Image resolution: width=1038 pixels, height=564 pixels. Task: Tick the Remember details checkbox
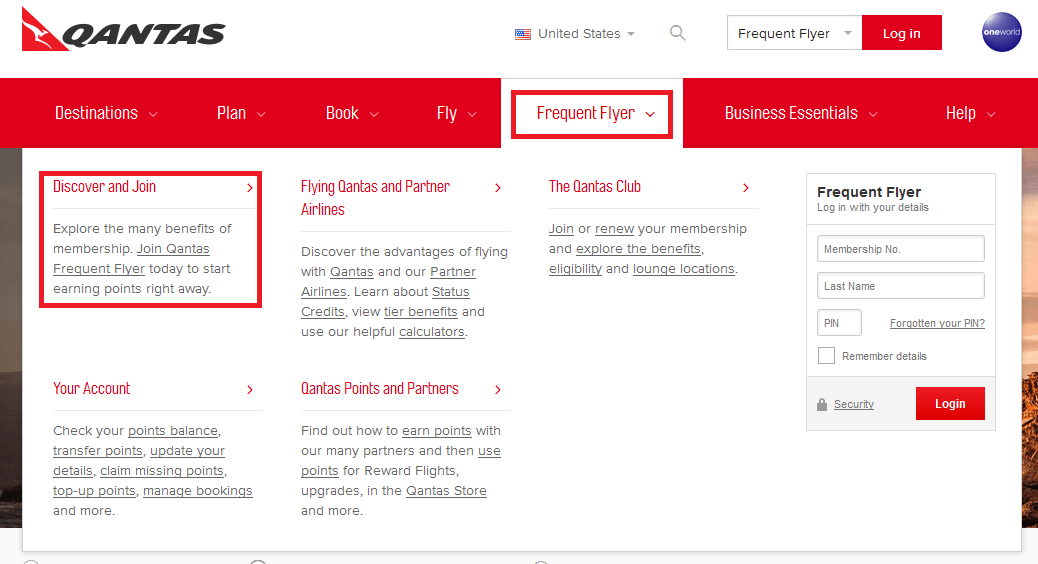point(826,355)
